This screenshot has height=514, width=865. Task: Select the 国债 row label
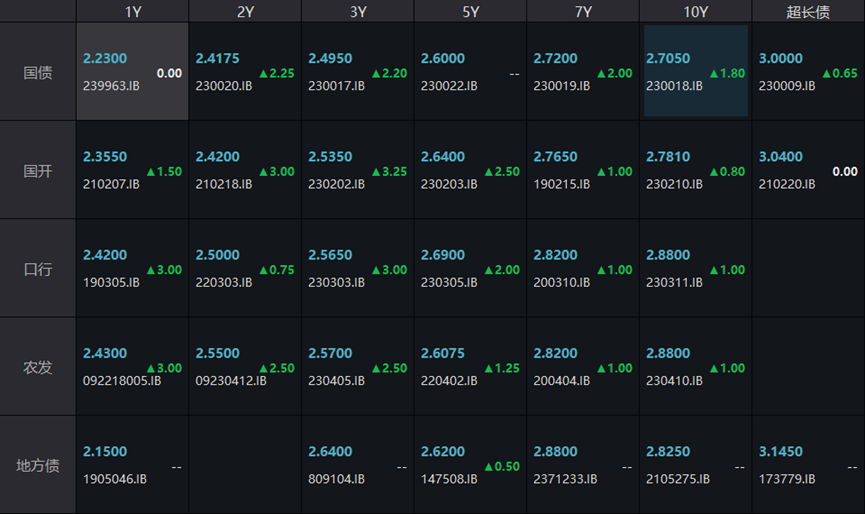point(38,73)
